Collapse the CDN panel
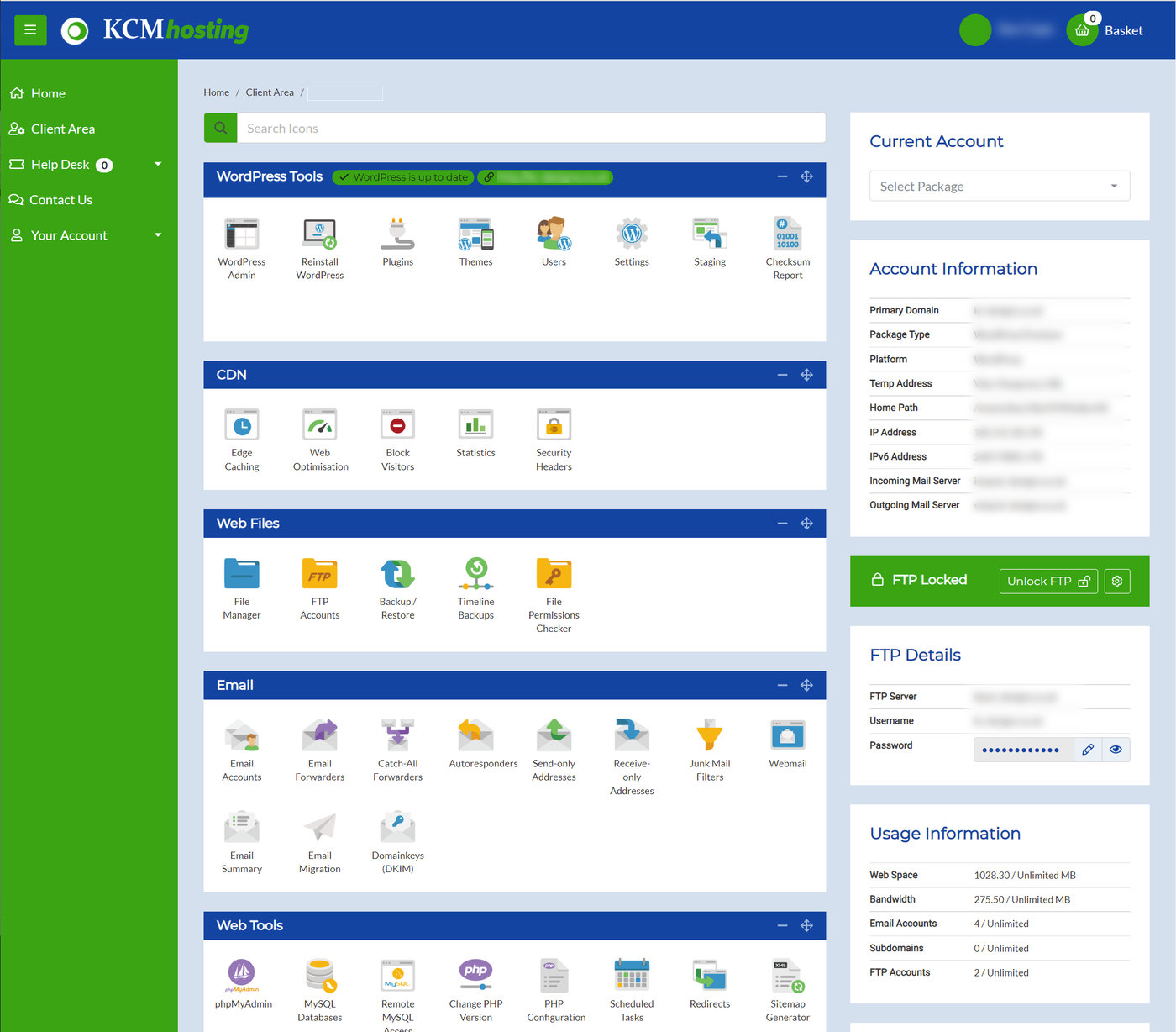The height and width of the screenshot is (1032, 1176). pos(782,375)
